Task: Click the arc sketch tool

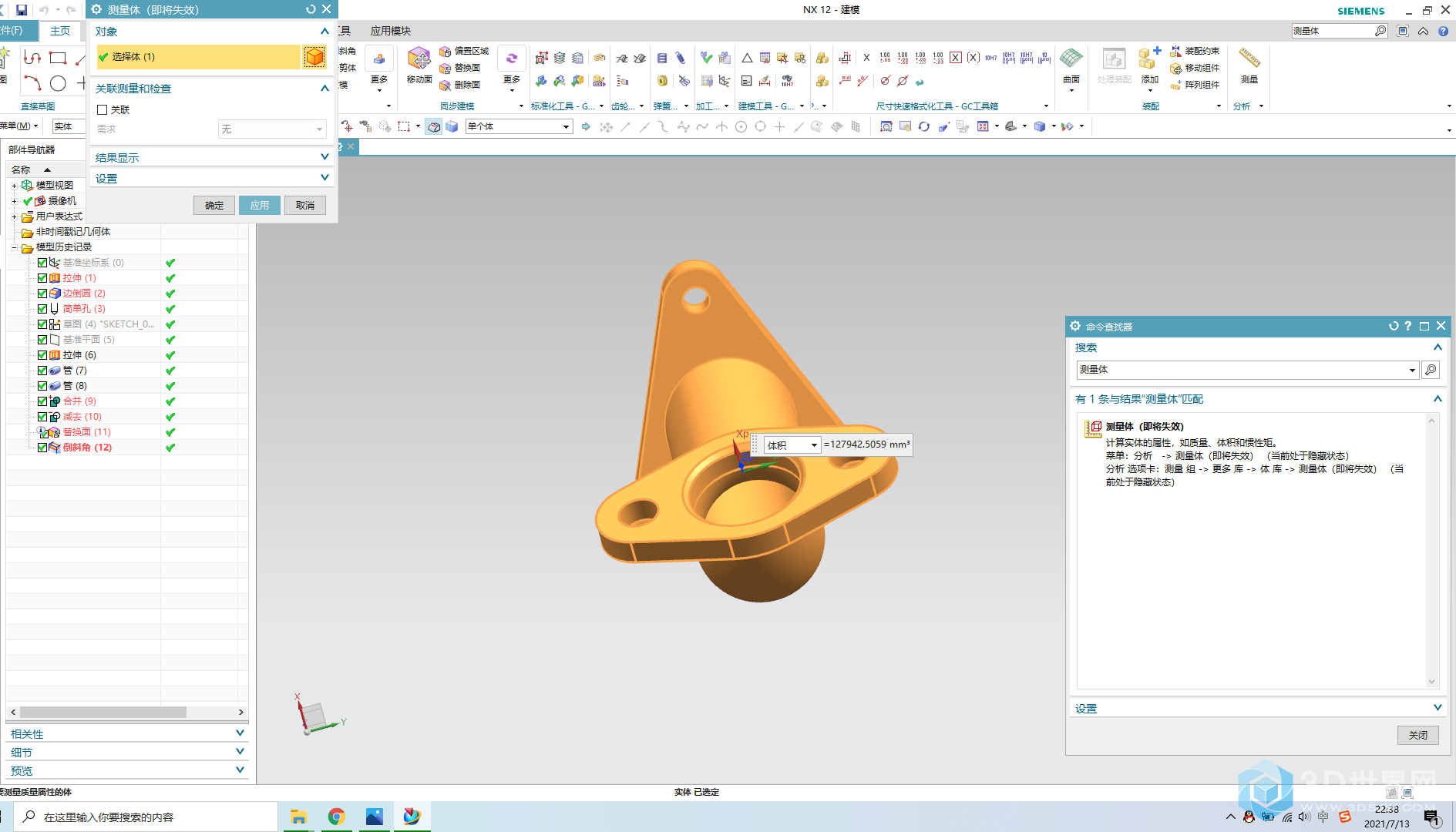Action: (32, 82)
